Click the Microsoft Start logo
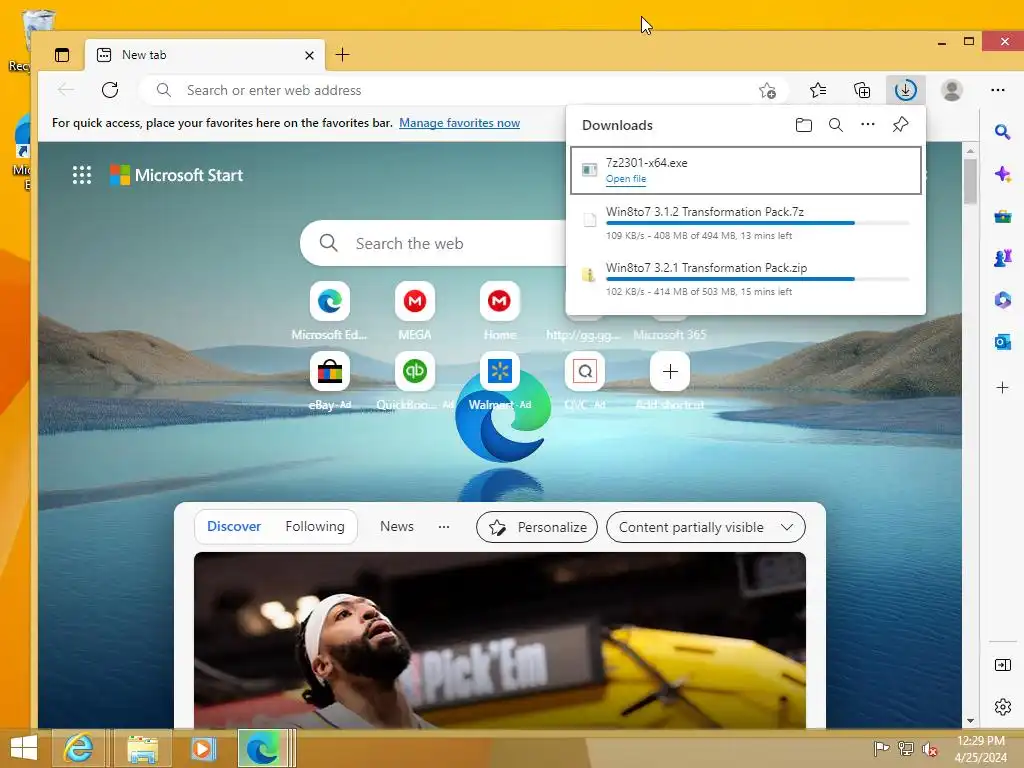 [x=176, y=175]
